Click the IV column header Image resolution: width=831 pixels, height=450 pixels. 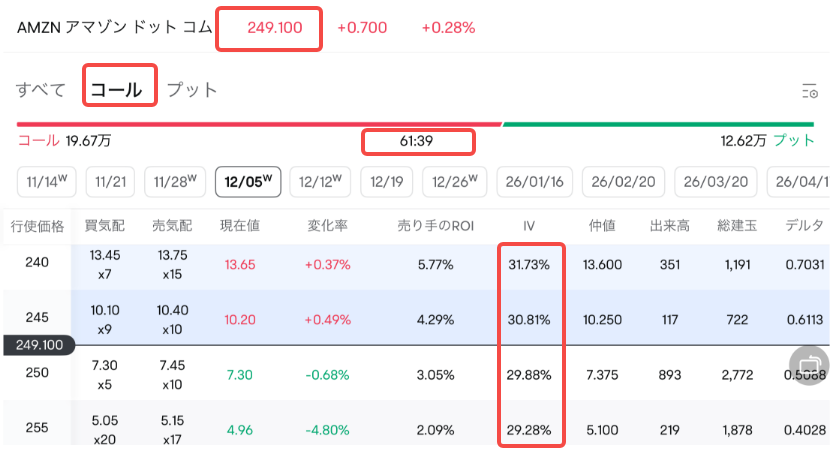click(x=528, y=226)
